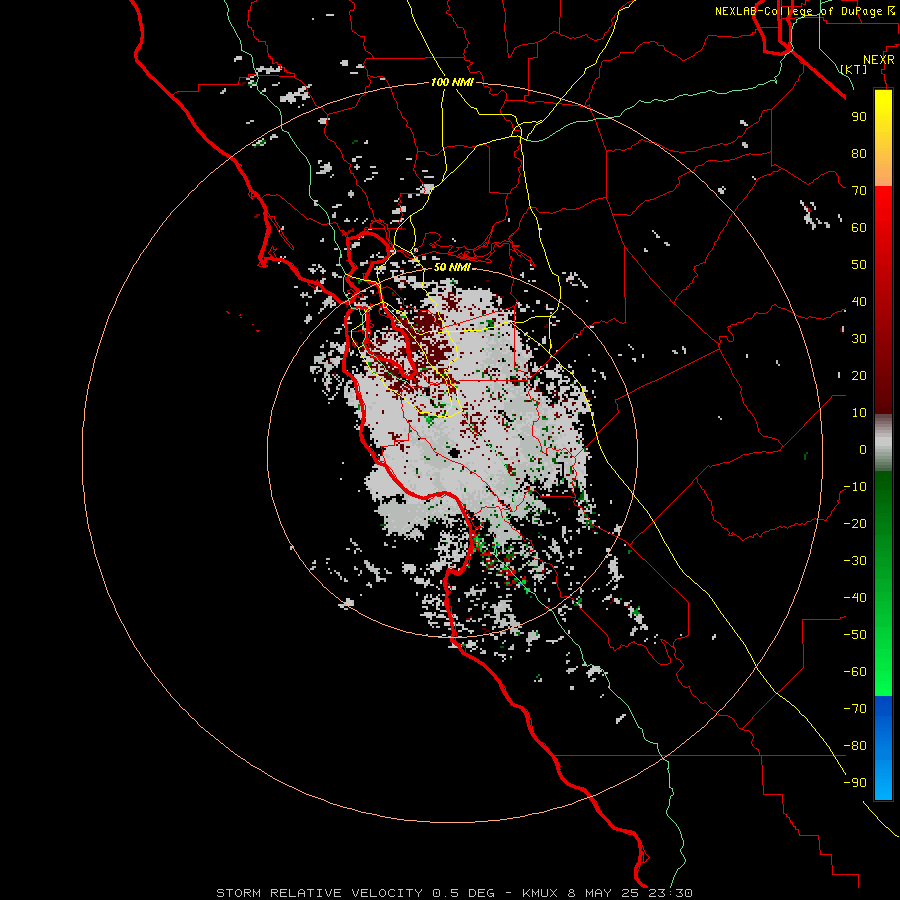Click the STORM RELATIVE VELOCITY caption title
Image resolution: width=900 pixels, height=900 pixels.
[x=319, y=893]
